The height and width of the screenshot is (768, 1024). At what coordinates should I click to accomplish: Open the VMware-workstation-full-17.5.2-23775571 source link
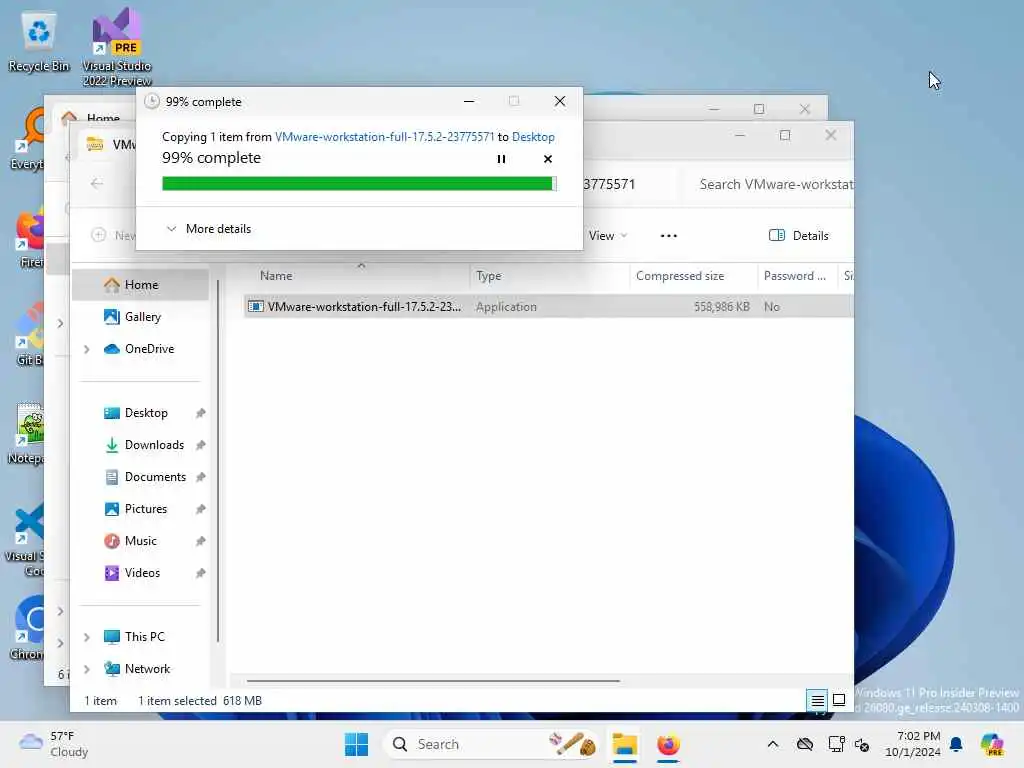(x=385, y=136)
